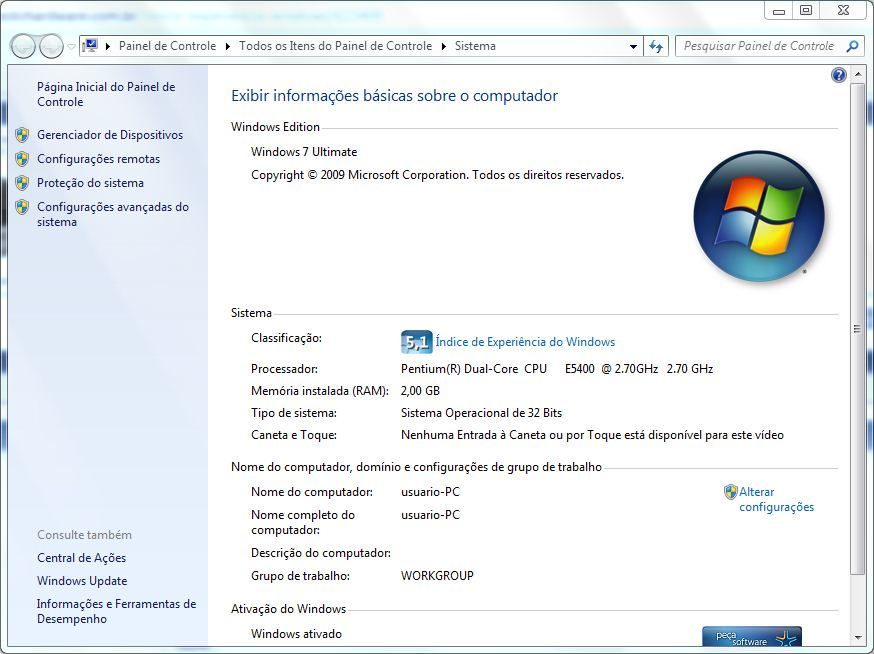Expand arrow before the Sistema breadcrumb

click(444, 46)
